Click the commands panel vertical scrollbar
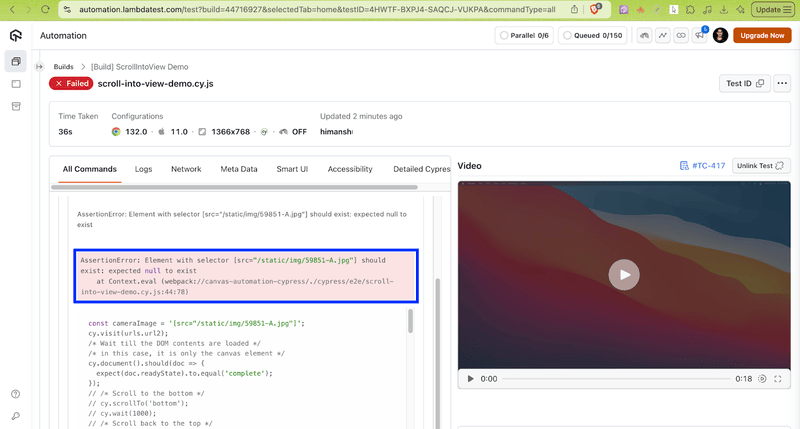800x429 pixels. [437, 352]
